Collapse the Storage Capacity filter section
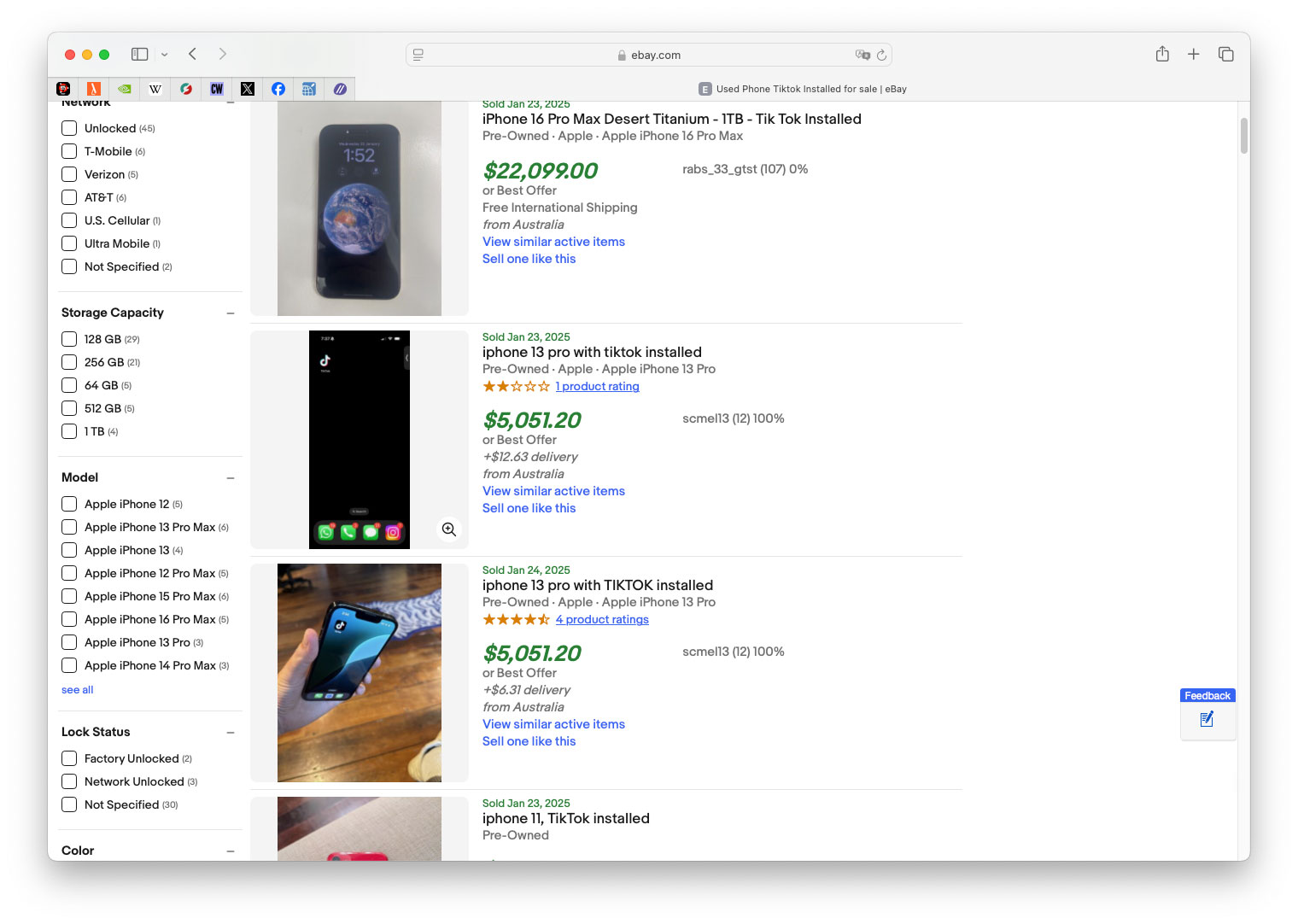 point(231,313)
